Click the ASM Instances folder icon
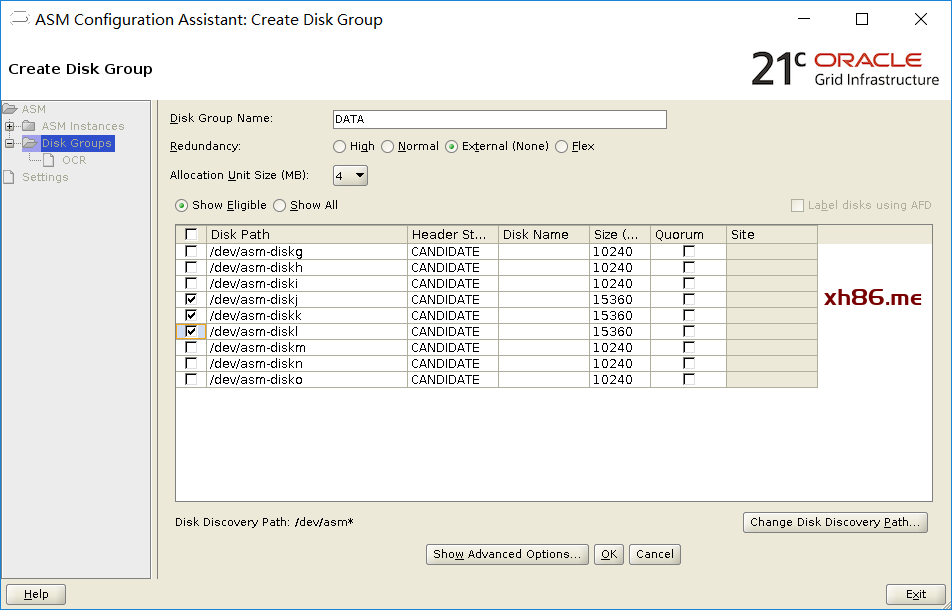 pos(29,126)
